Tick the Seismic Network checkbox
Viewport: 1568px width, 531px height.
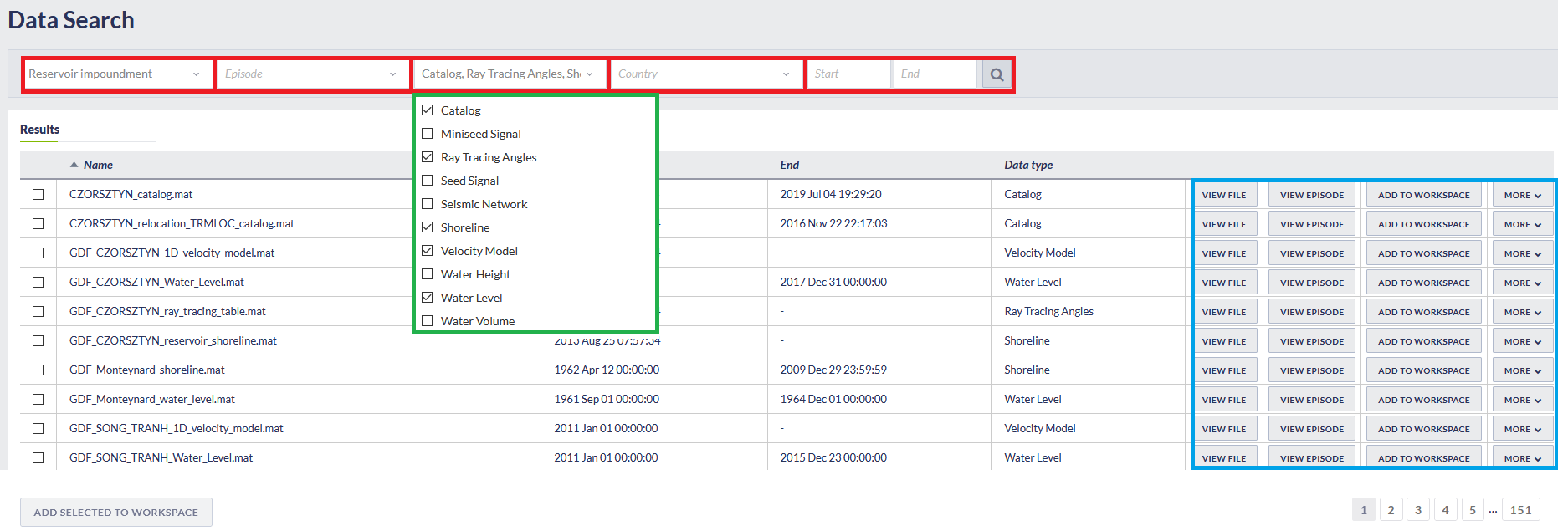tap(428, 204)
